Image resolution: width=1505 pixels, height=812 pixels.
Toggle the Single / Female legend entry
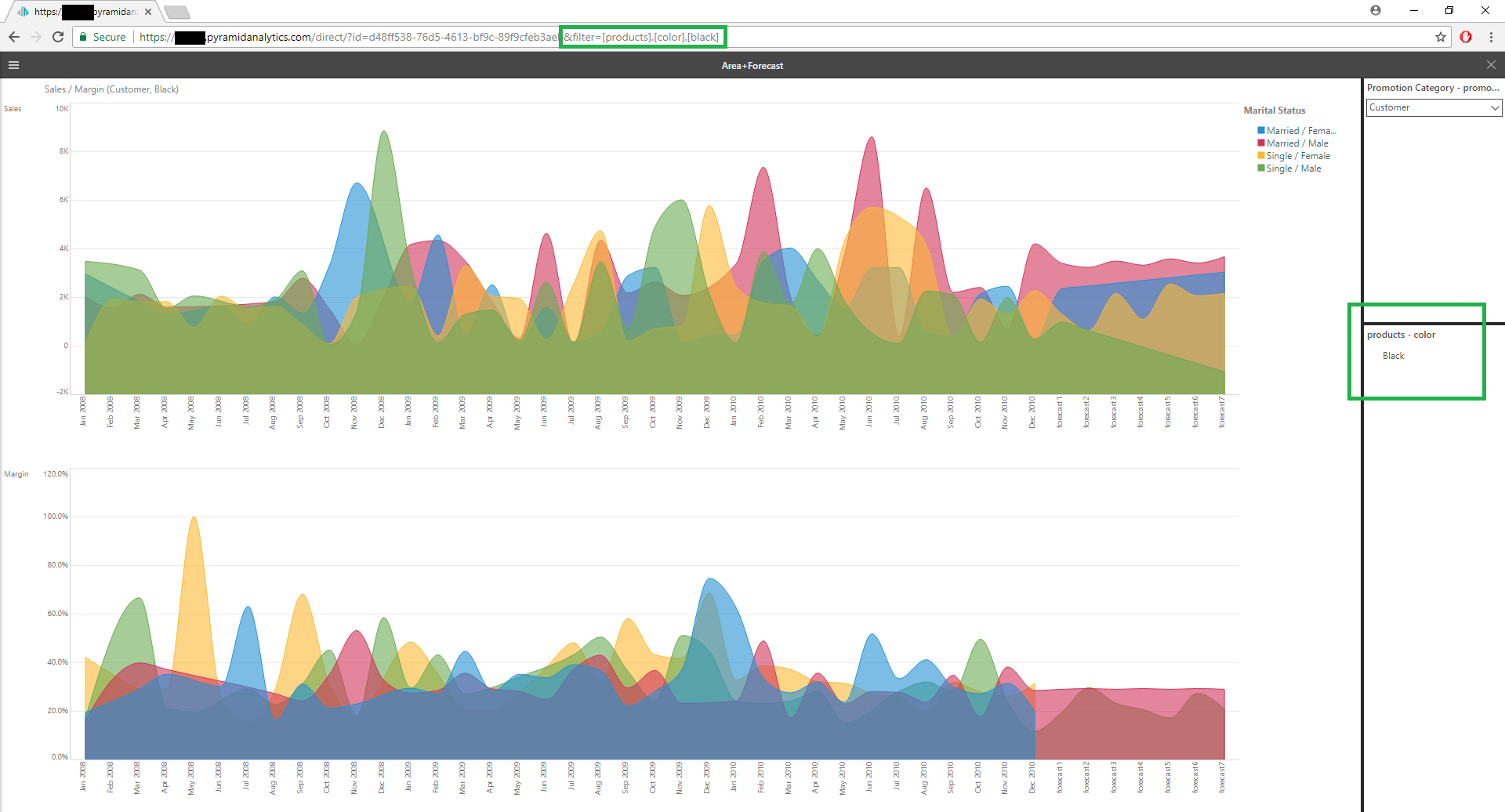pos(1297,156)
